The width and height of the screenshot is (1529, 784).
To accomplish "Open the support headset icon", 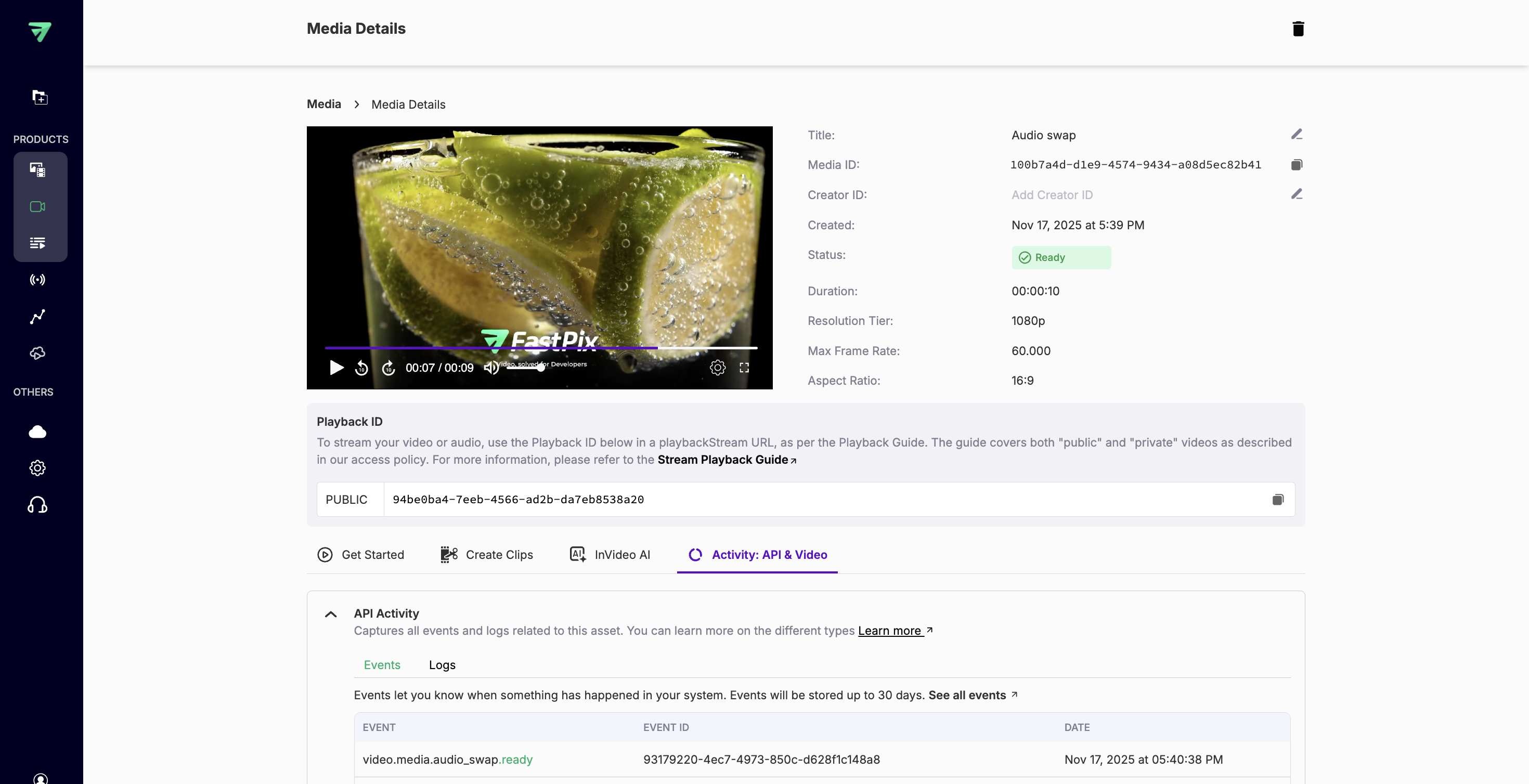I will point(37,505).
